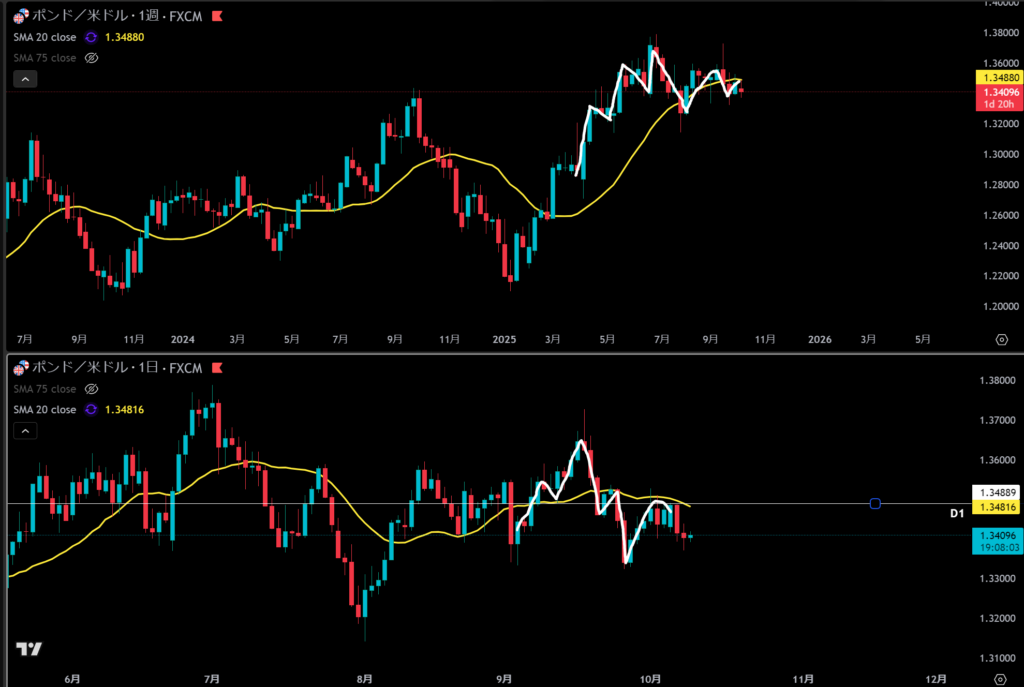Open chart settings gear on daily chart
The height and width of the screenshot is (687, 1024).
tap(1001, 677)
